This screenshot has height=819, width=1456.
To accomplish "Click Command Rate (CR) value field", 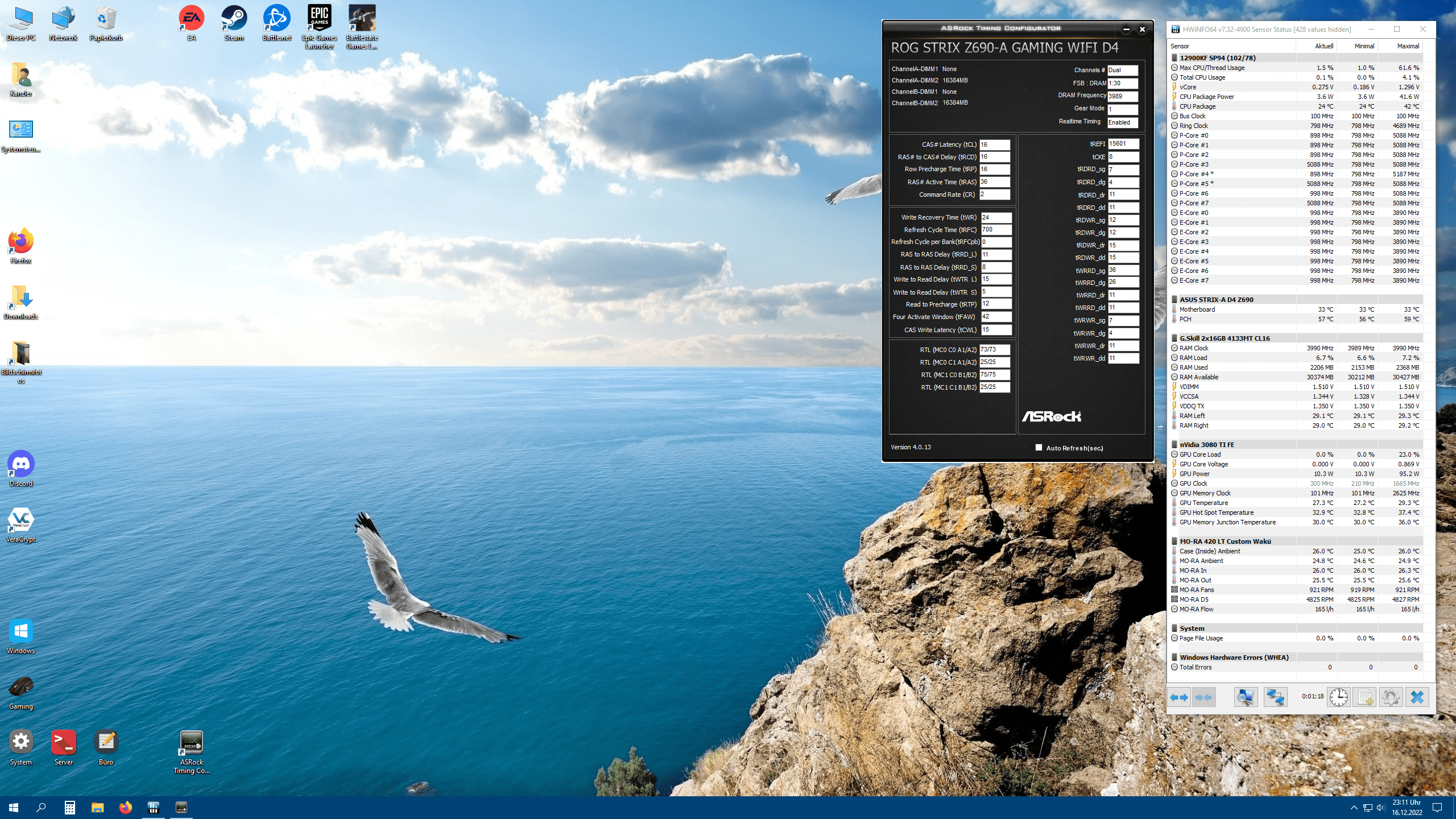I will pos(994,195).
